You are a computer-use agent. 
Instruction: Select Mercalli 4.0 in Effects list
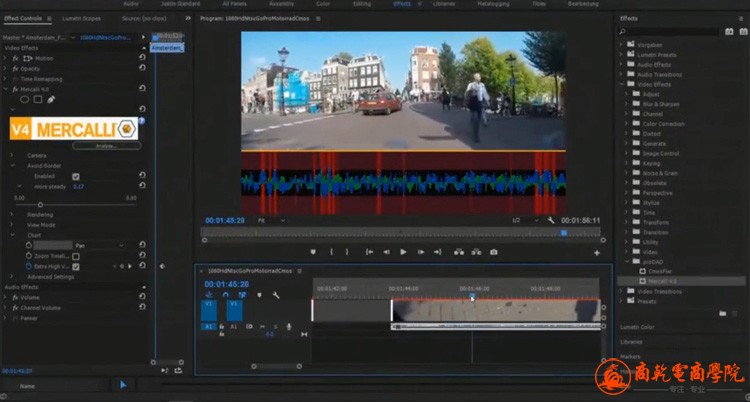click(x=663, y=281)
